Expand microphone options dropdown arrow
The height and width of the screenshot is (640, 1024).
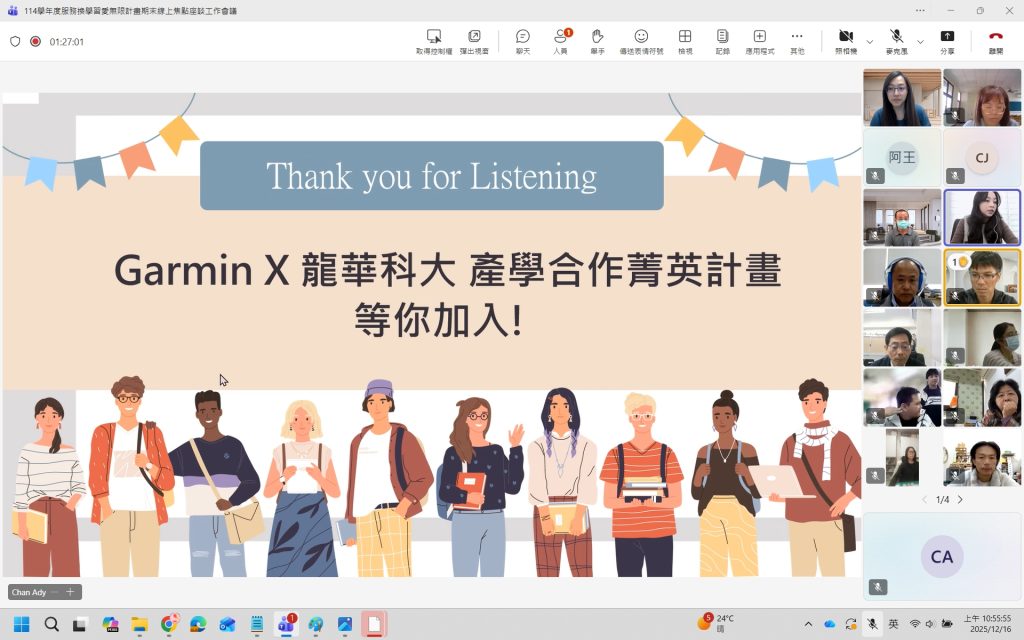[x=920, y=42]
